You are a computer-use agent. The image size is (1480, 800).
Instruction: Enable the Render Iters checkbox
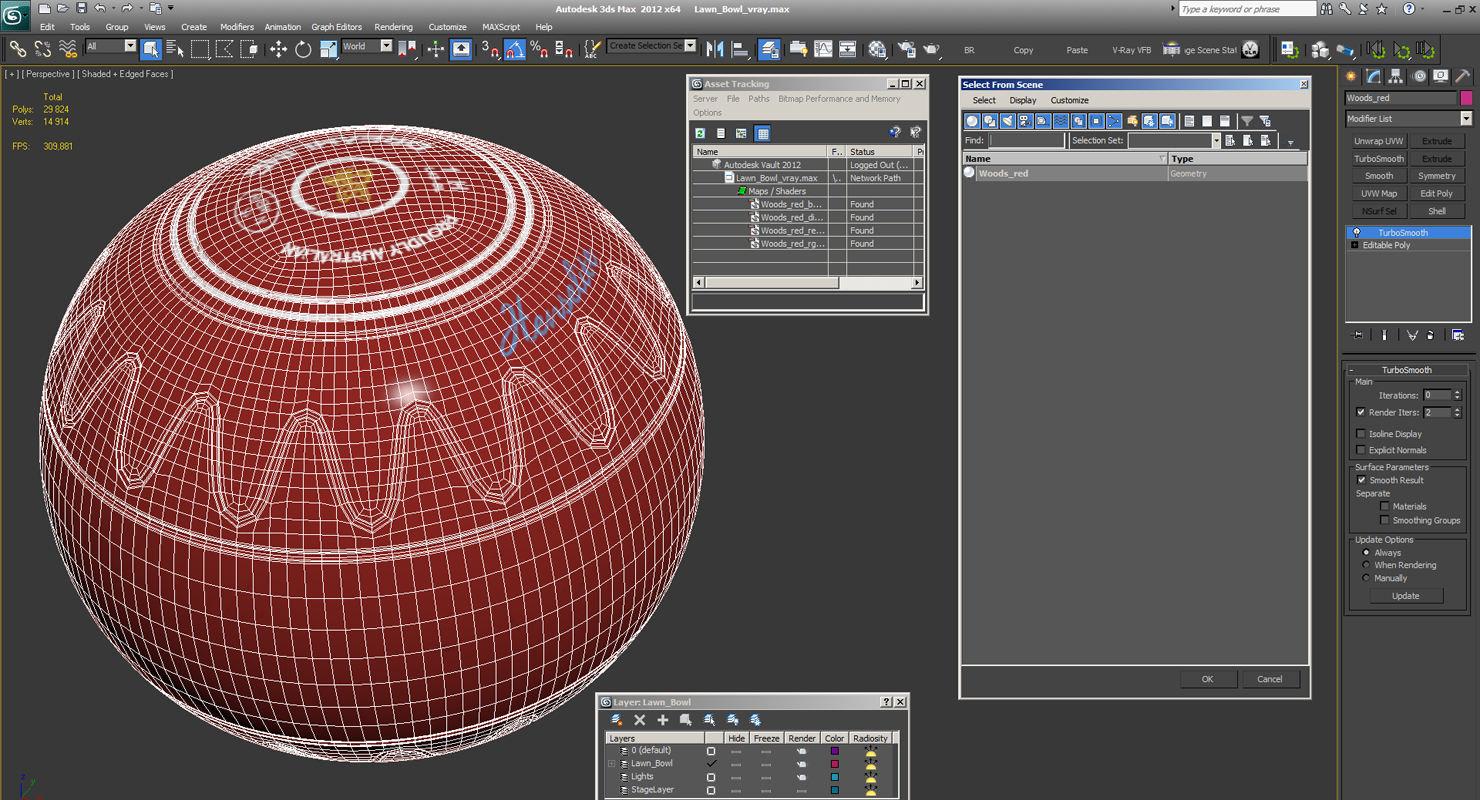click(1360, 412)
